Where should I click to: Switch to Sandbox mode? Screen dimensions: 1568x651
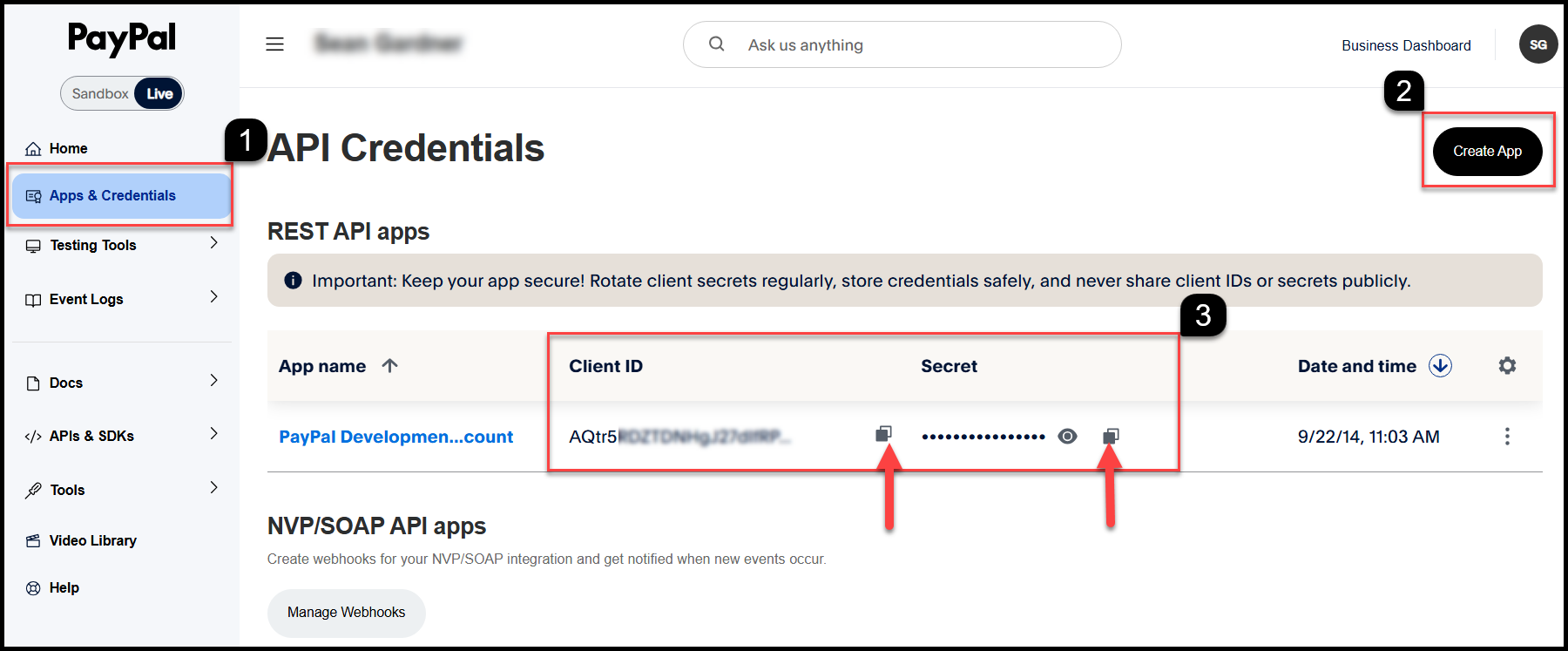[99, 93]
